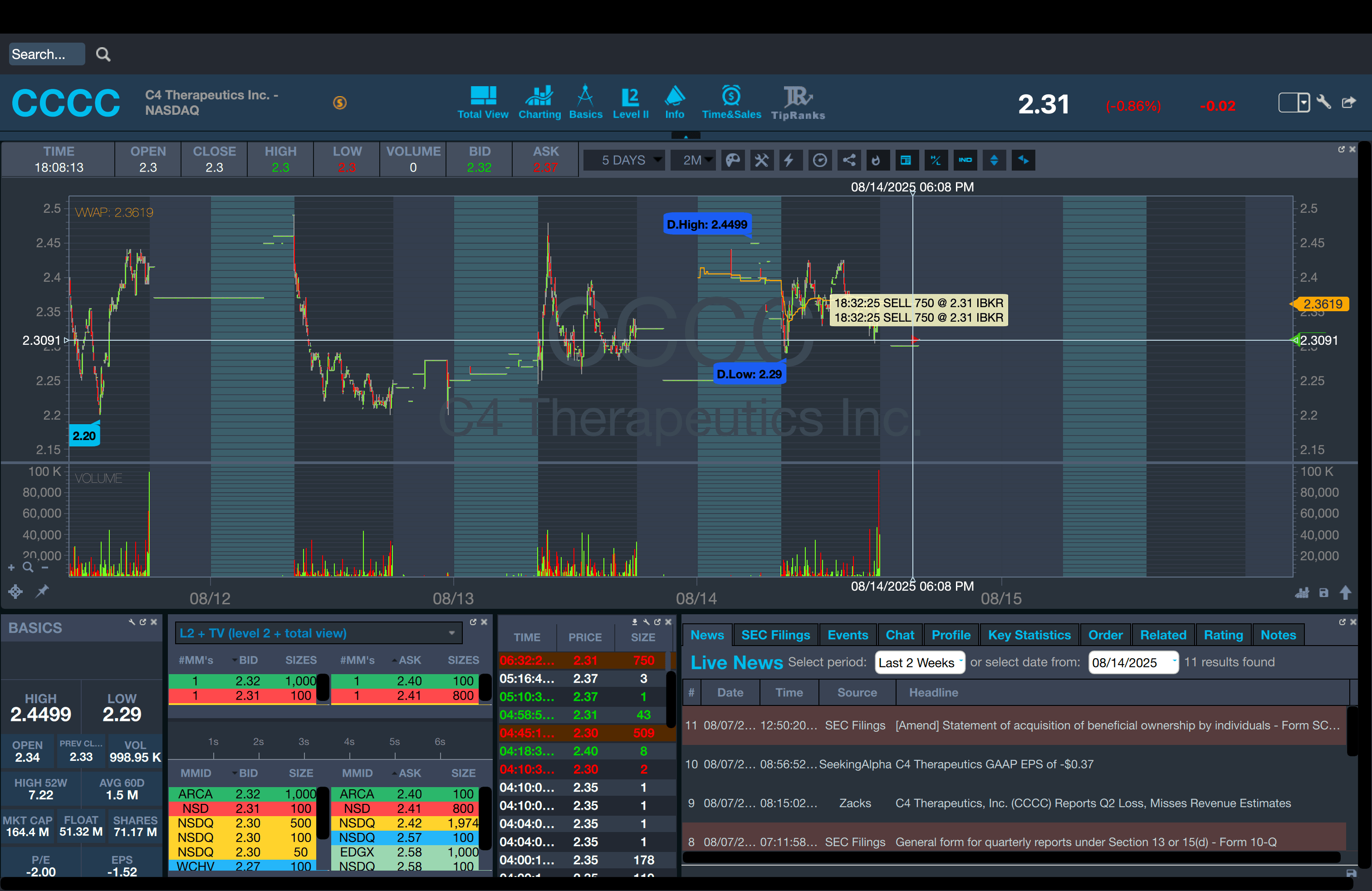The height and width of the screenshot is (891, 1372).
Task: Open the Zacks Q2 Loss headline
Action: [1093, 803]
